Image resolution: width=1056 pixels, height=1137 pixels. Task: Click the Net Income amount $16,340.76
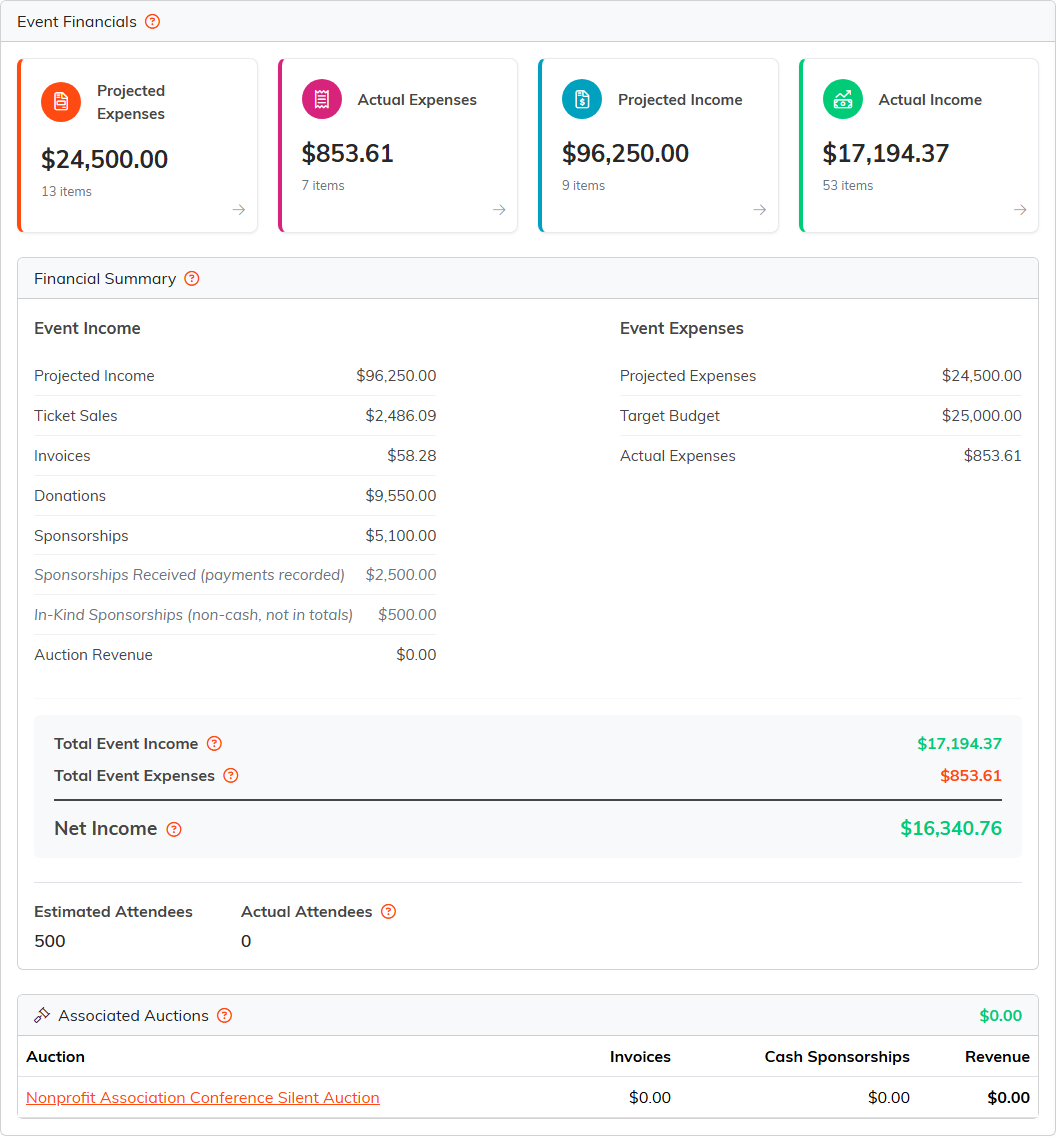951,829
